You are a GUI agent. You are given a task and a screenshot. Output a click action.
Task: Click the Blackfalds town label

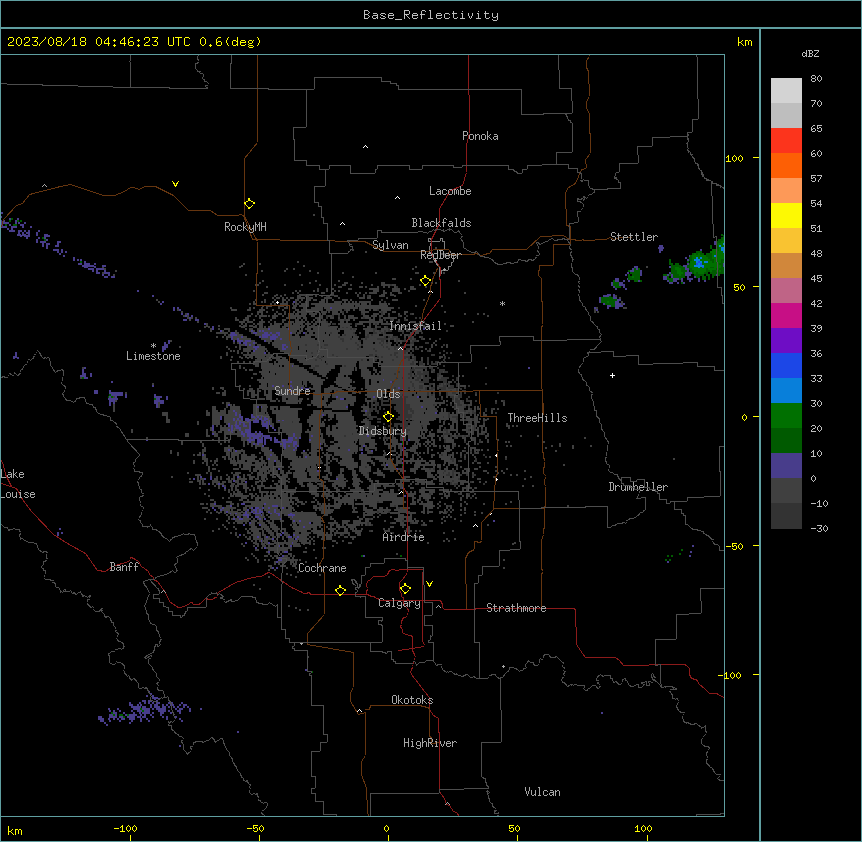441,223
